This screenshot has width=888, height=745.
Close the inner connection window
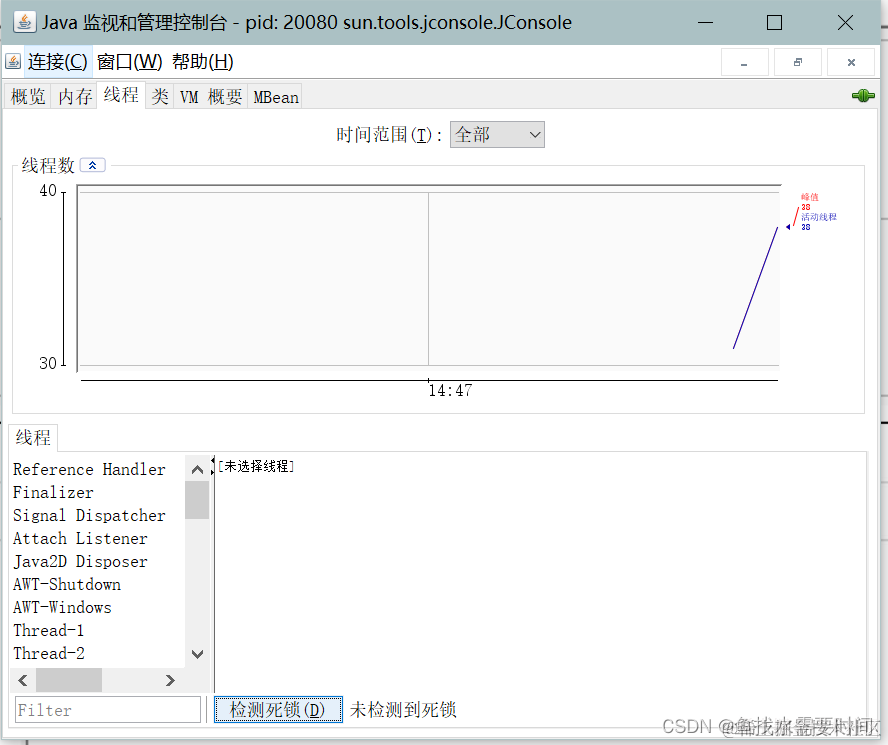coord(851,62)
